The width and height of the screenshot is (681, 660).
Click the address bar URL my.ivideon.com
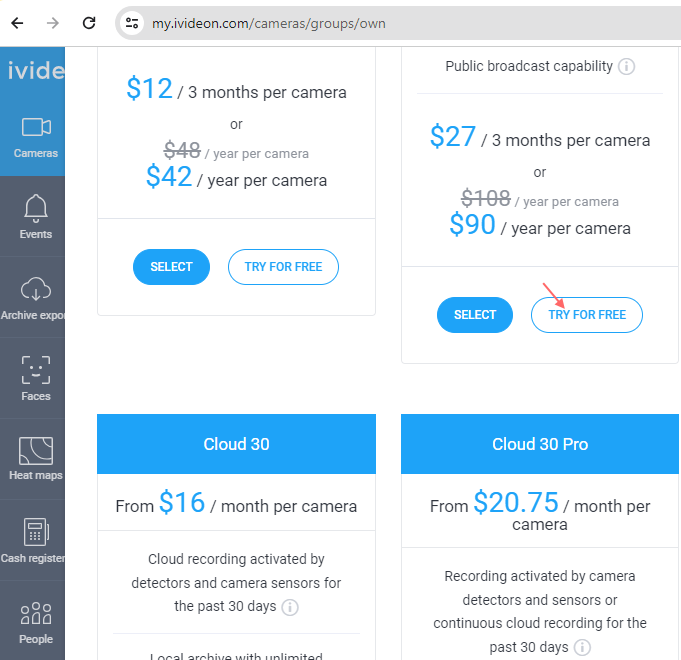point(268,23)
